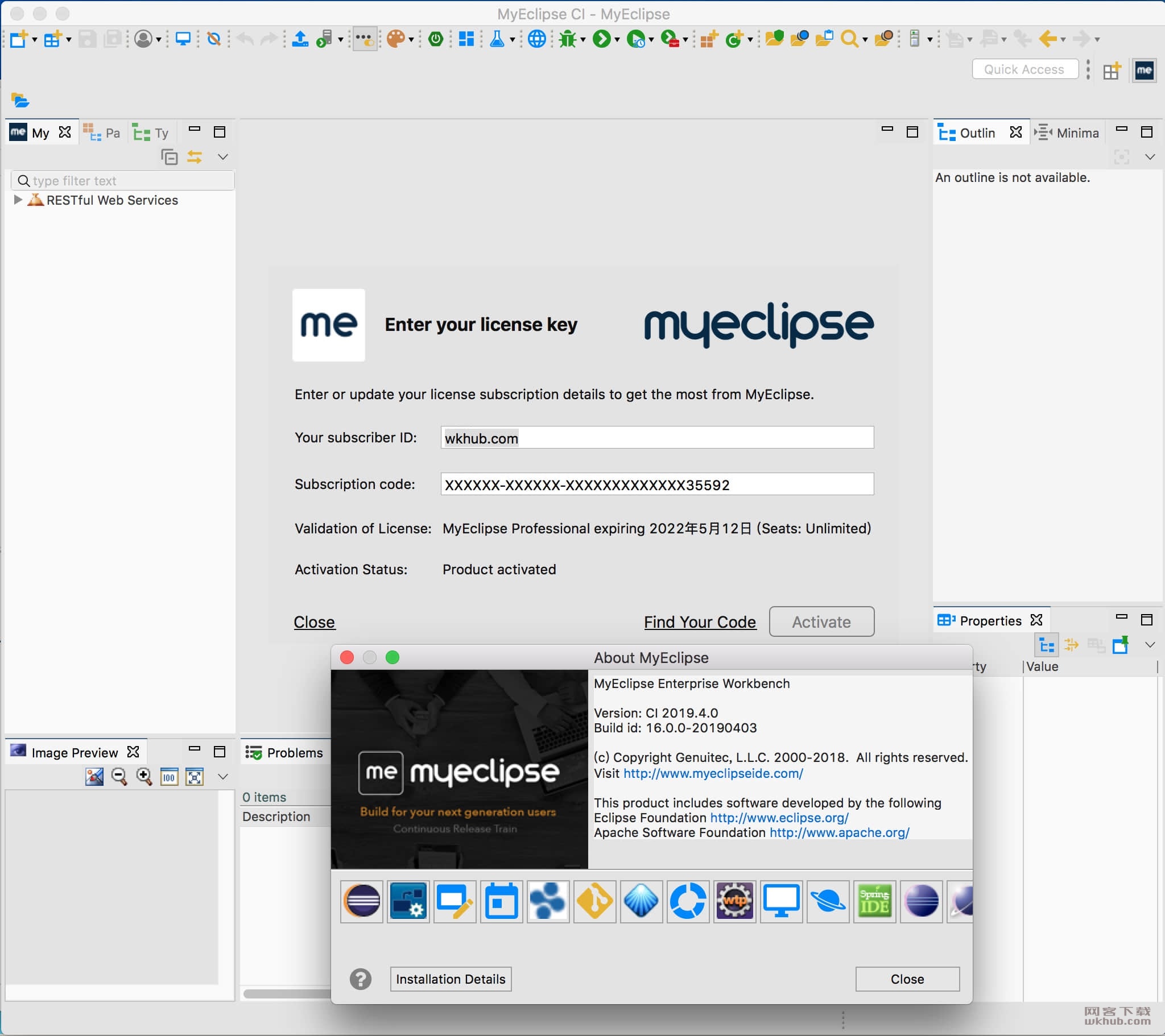Viewport: 1165px width, 1036px height.
Task: Switch to the Minima view tab
Action: (x=1067, y=133)
